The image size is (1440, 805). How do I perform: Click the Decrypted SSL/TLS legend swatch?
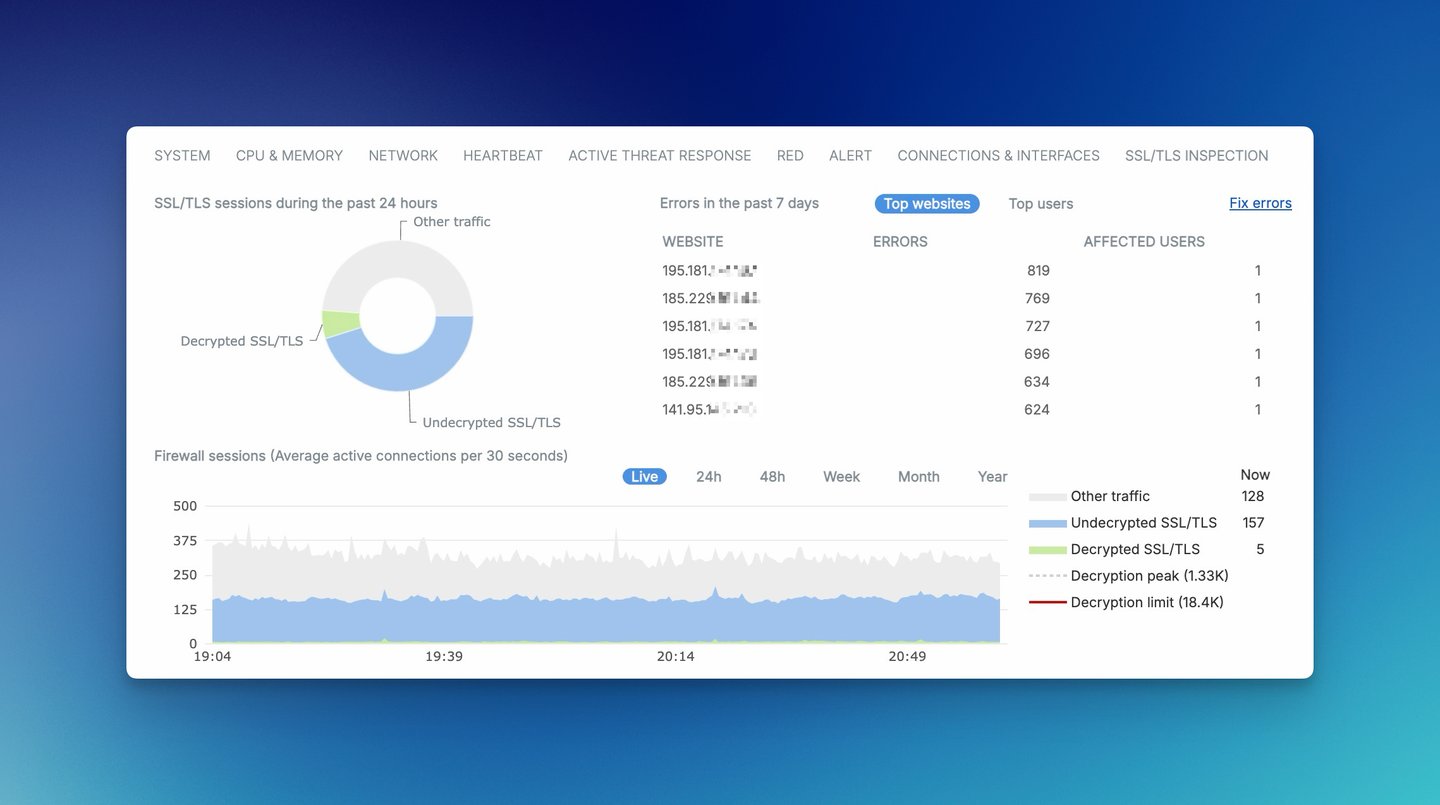click(x=1047, y=550)
